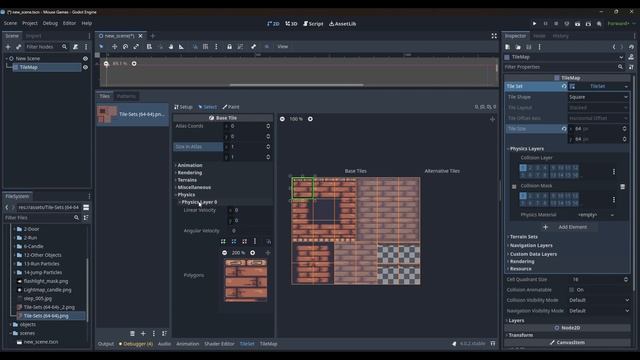Toggle Collision Mask bit 2
Viewport: 640px width, 360px height.
(x=530, y=196)
